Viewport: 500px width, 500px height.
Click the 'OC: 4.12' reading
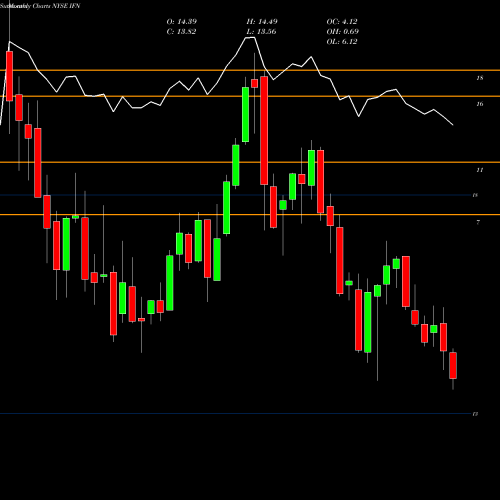[x=342, y=22]
